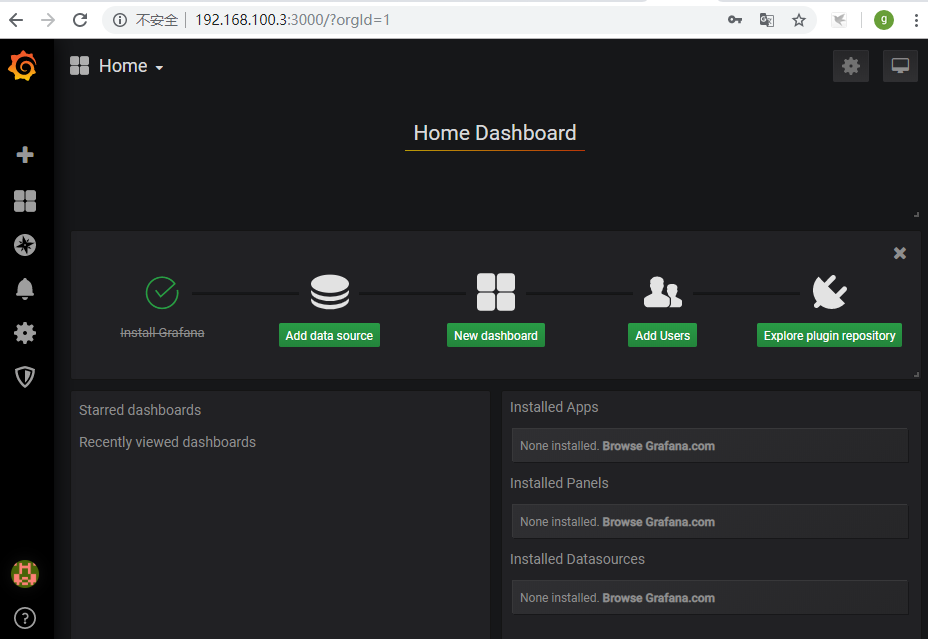Screen dimensions: 928x639
Task: Open the Explore compass icon in sidebar
Action: pyautogui.click(x=25, y=245)
